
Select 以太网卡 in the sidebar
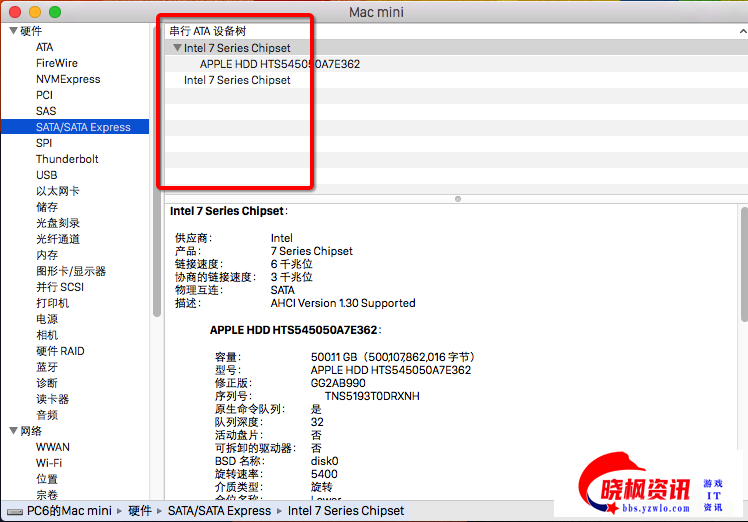click(58, 191)
